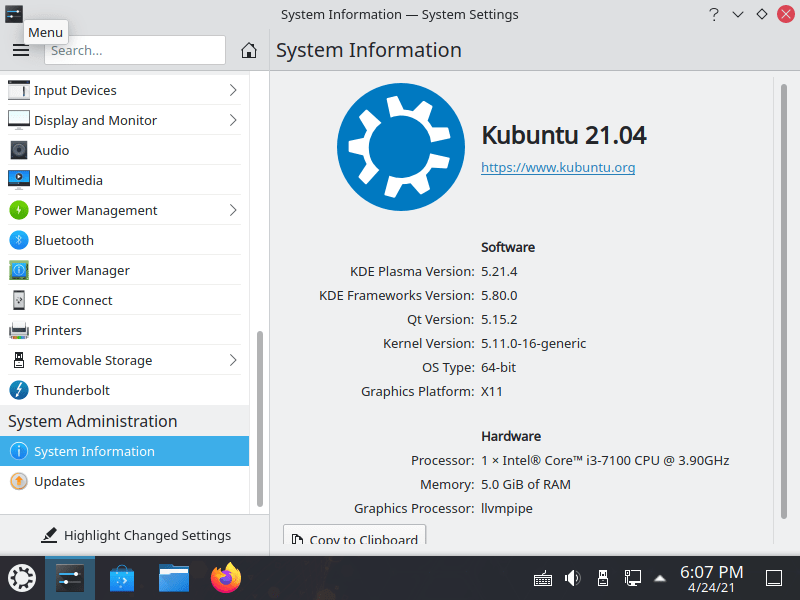Select Bluetooth settings entry
800x600 pixels.
(124, 240)
